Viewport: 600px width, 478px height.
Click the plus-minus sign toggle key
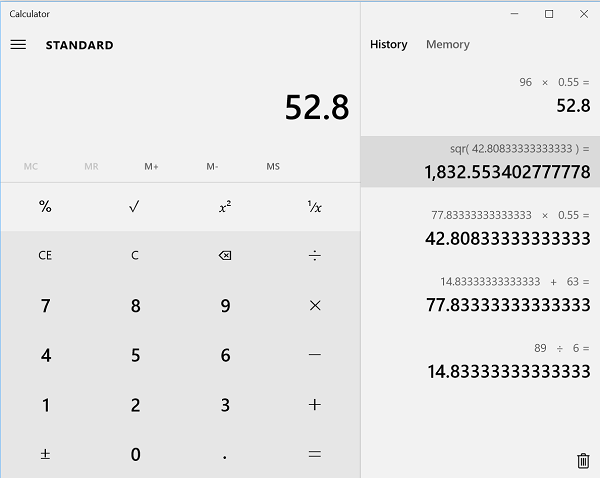(x=45, y=454)
